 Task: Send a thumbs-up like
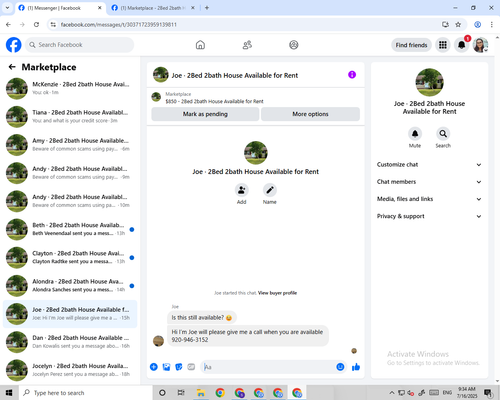point(356,367)
